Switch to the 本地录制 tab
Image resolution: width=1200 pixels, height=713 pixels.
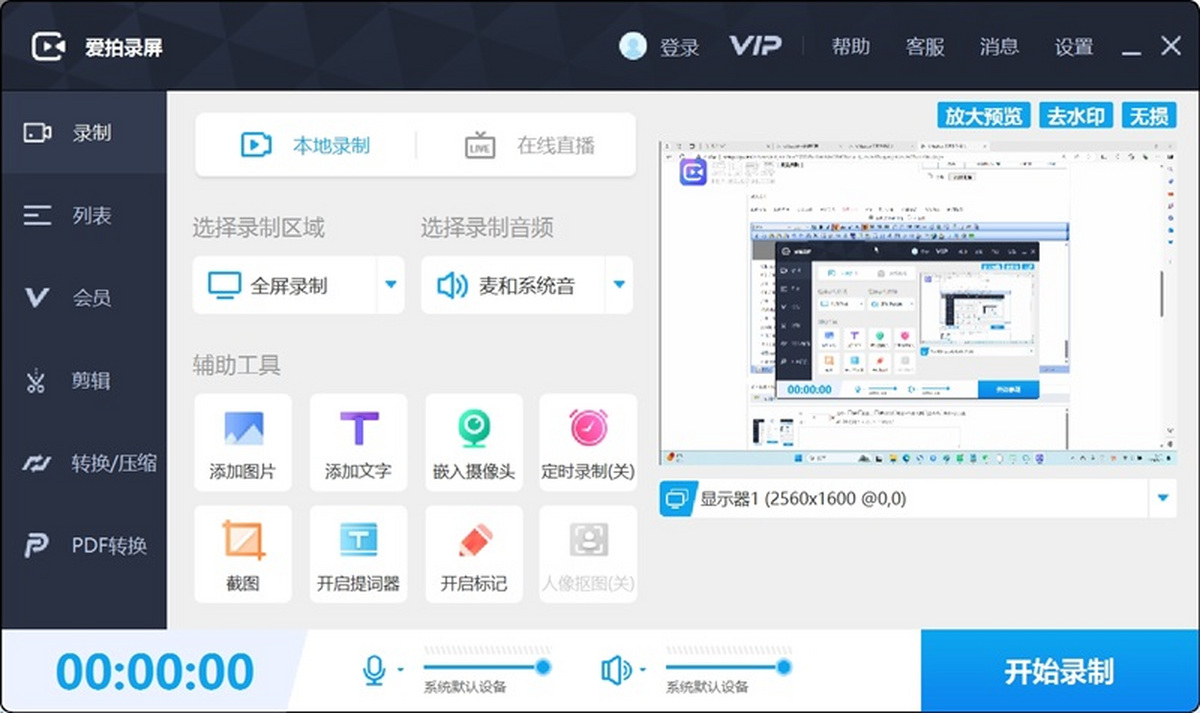click(x=305, y=145)
